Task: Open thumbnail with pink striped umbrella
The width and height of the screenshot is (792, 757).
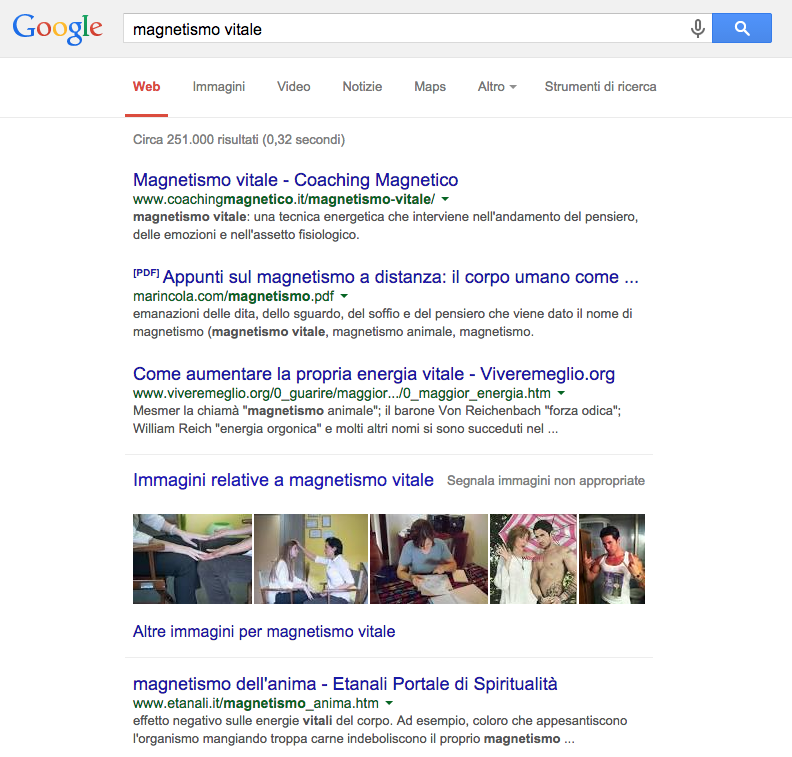Action: [x=533, y=559]
